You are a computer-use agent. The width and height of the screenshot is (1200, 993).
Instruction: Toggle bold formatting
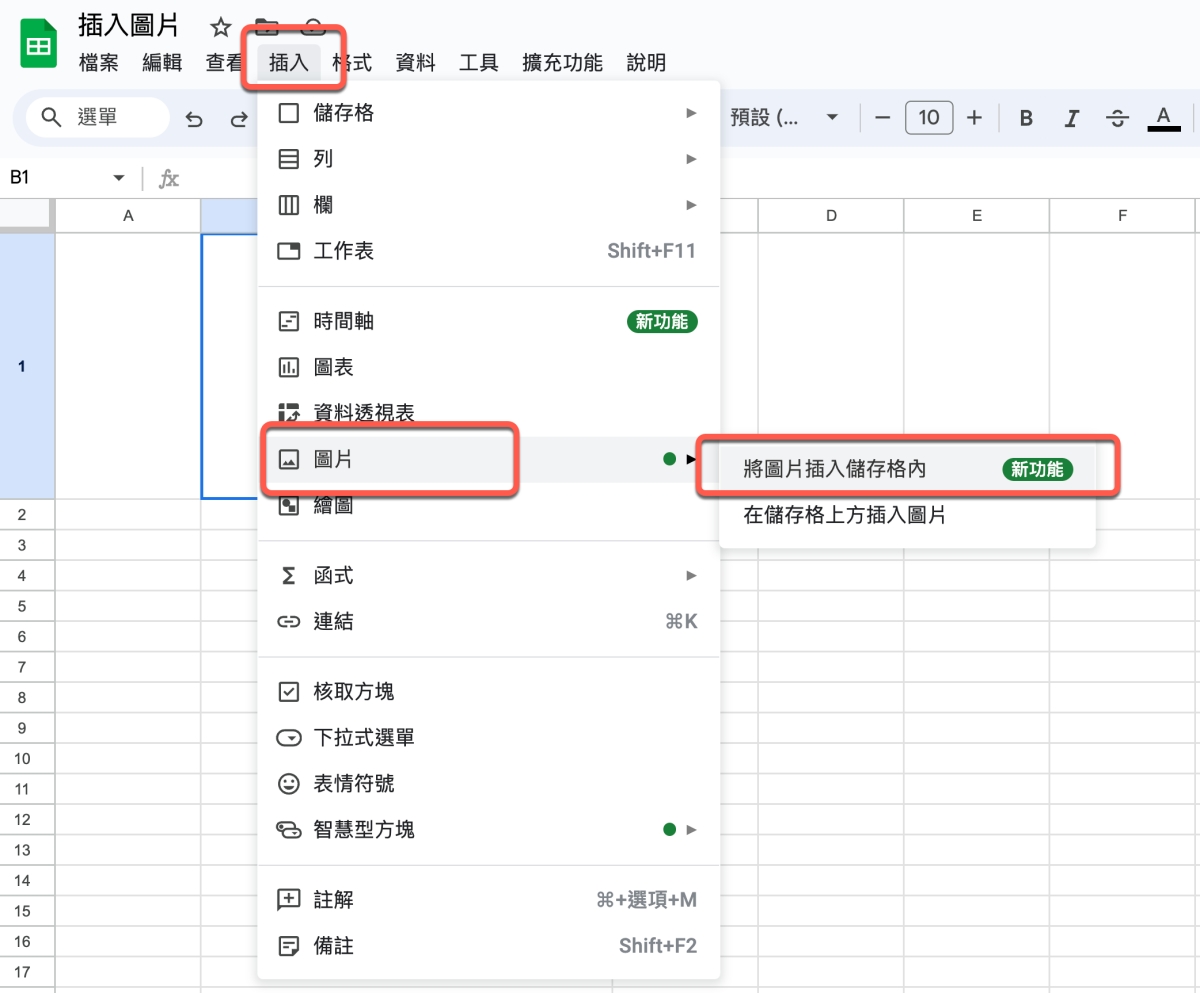coord(1026,118)
